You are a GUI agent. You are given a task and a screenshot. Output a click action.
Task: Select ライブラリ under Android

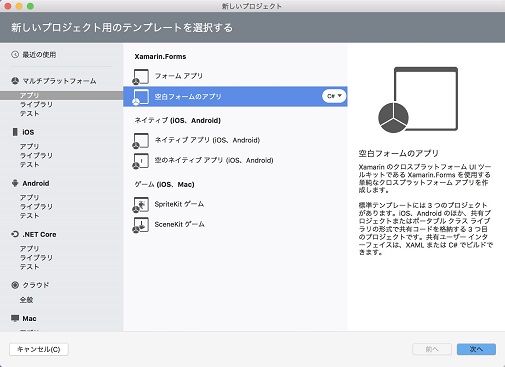[x=36, y=206]
